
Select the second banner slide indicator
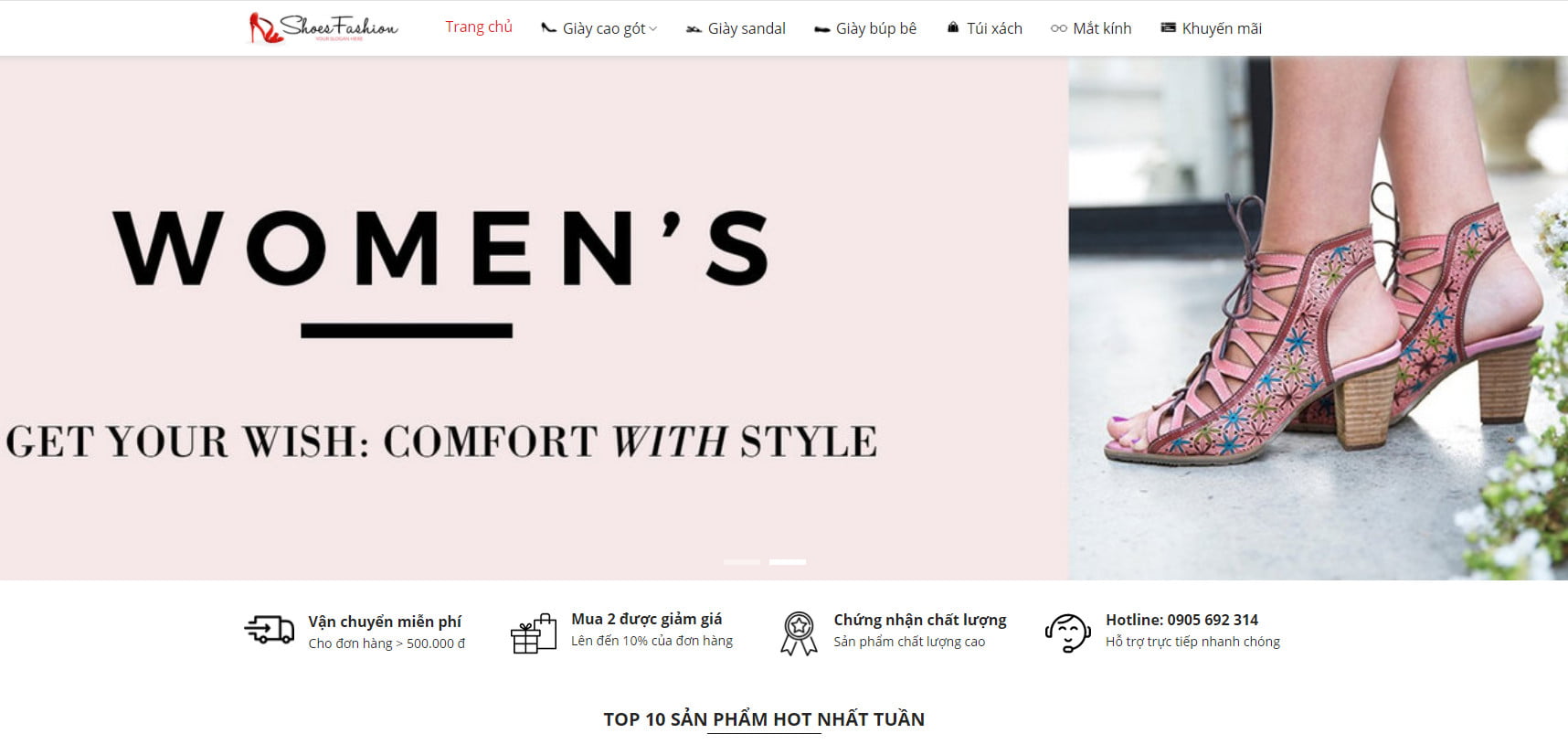pos(788,562)
